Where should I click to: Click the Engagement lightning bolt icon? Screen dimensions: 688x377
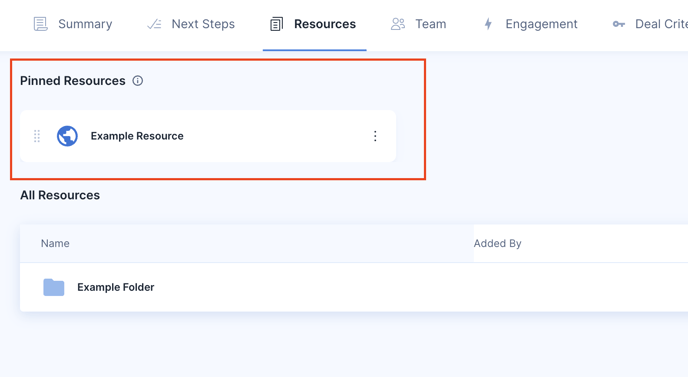488,24
